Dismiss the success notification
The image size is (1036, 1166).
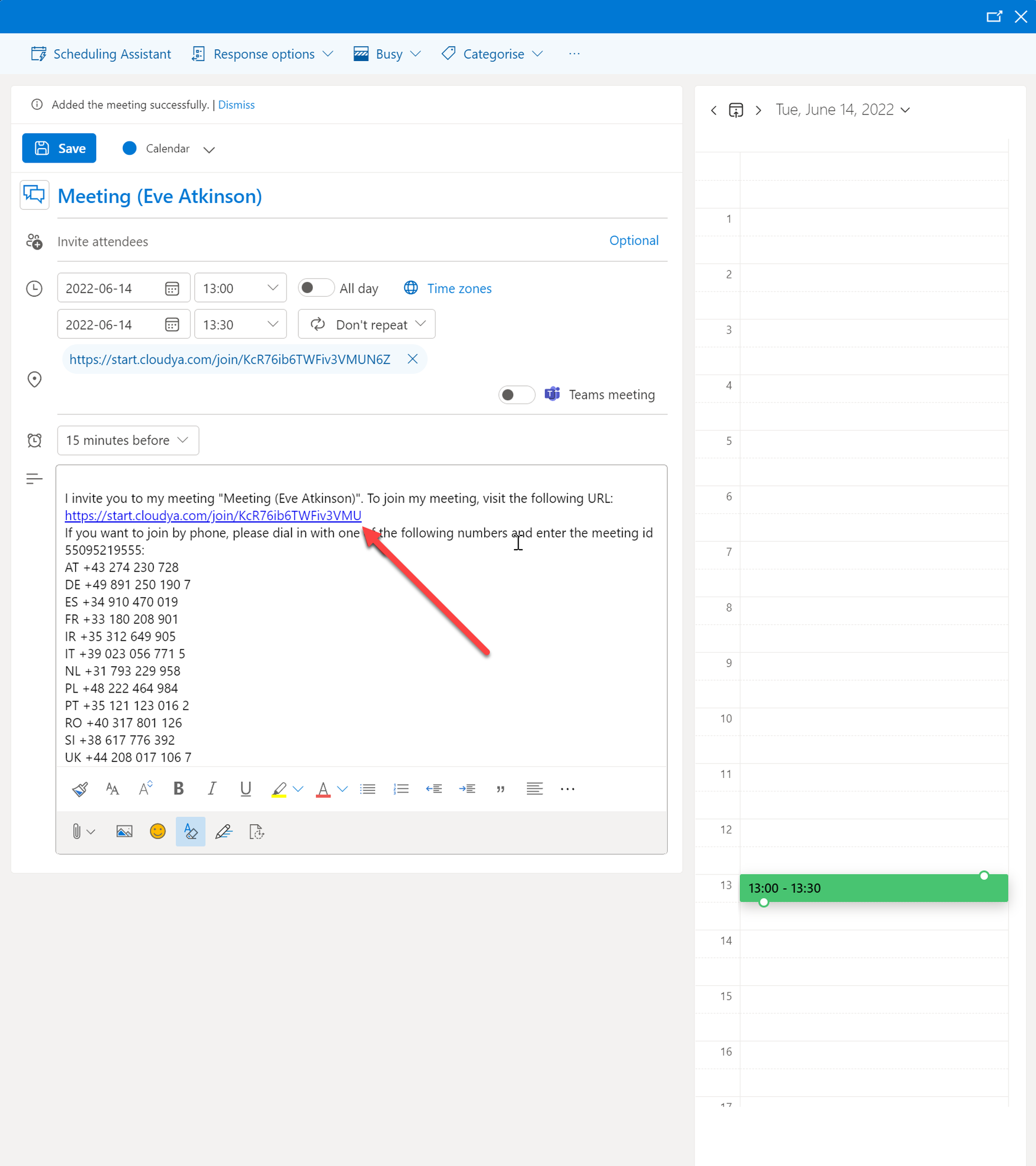pyautogui.click(x=236, y=105)
